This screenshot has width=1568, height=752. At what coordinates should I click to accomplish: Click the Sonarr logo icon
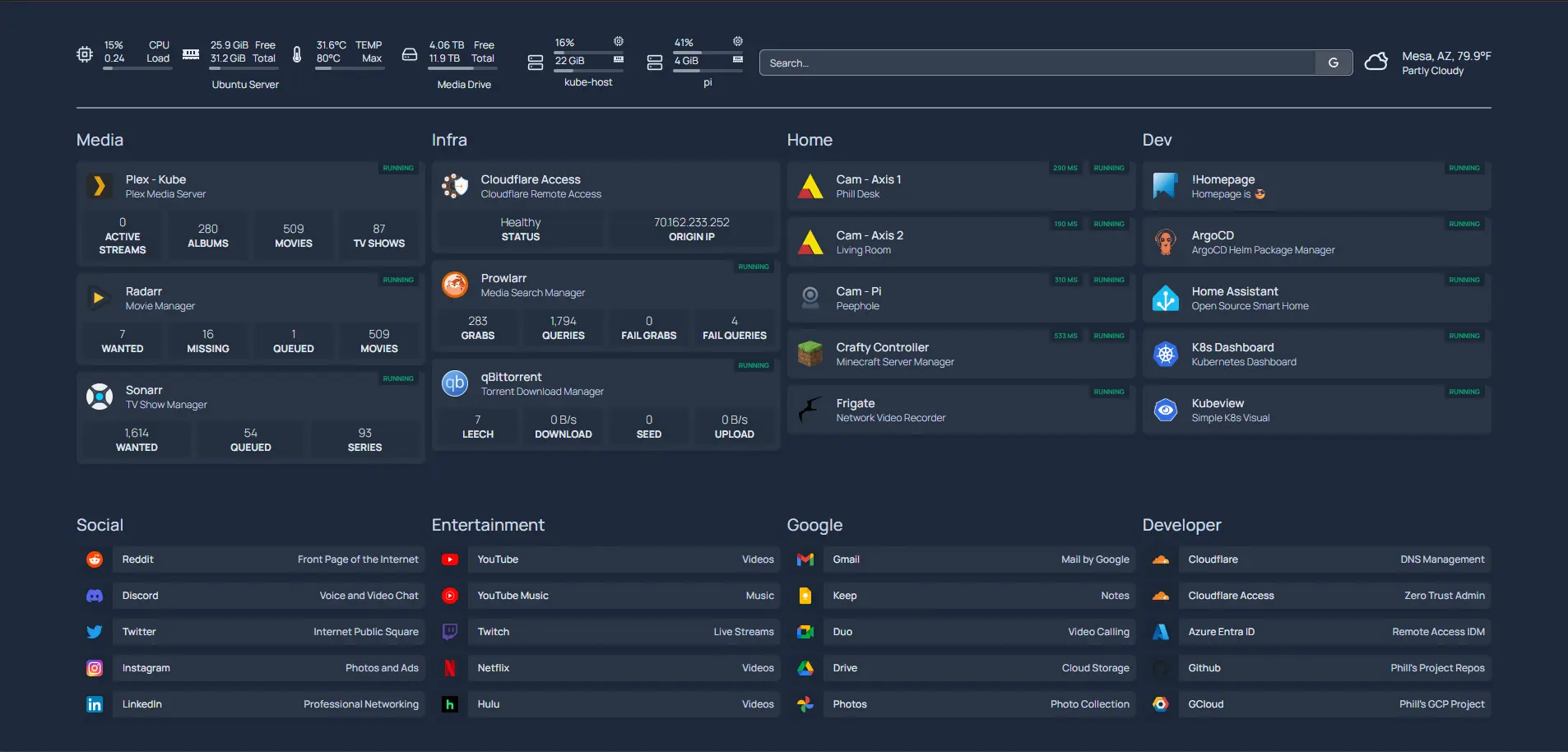pyautogui.click(x=100, y=397)
